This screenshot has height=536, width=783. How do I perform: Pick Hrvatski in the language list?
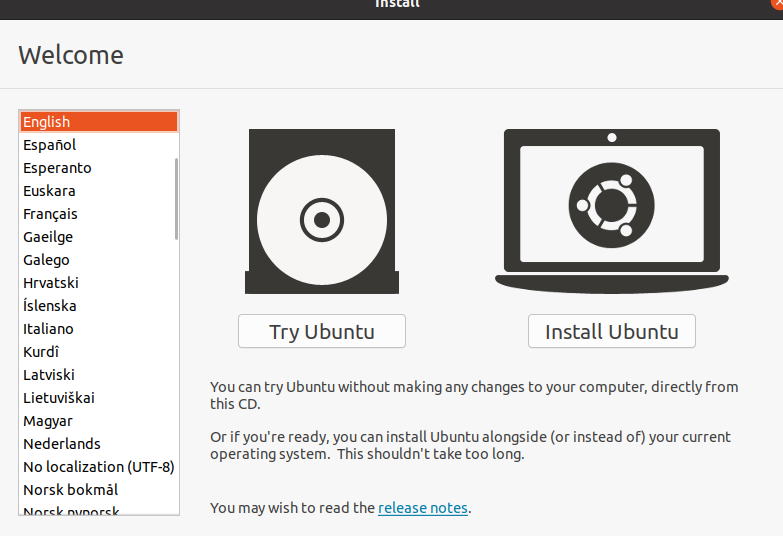[x=50, y=283]
